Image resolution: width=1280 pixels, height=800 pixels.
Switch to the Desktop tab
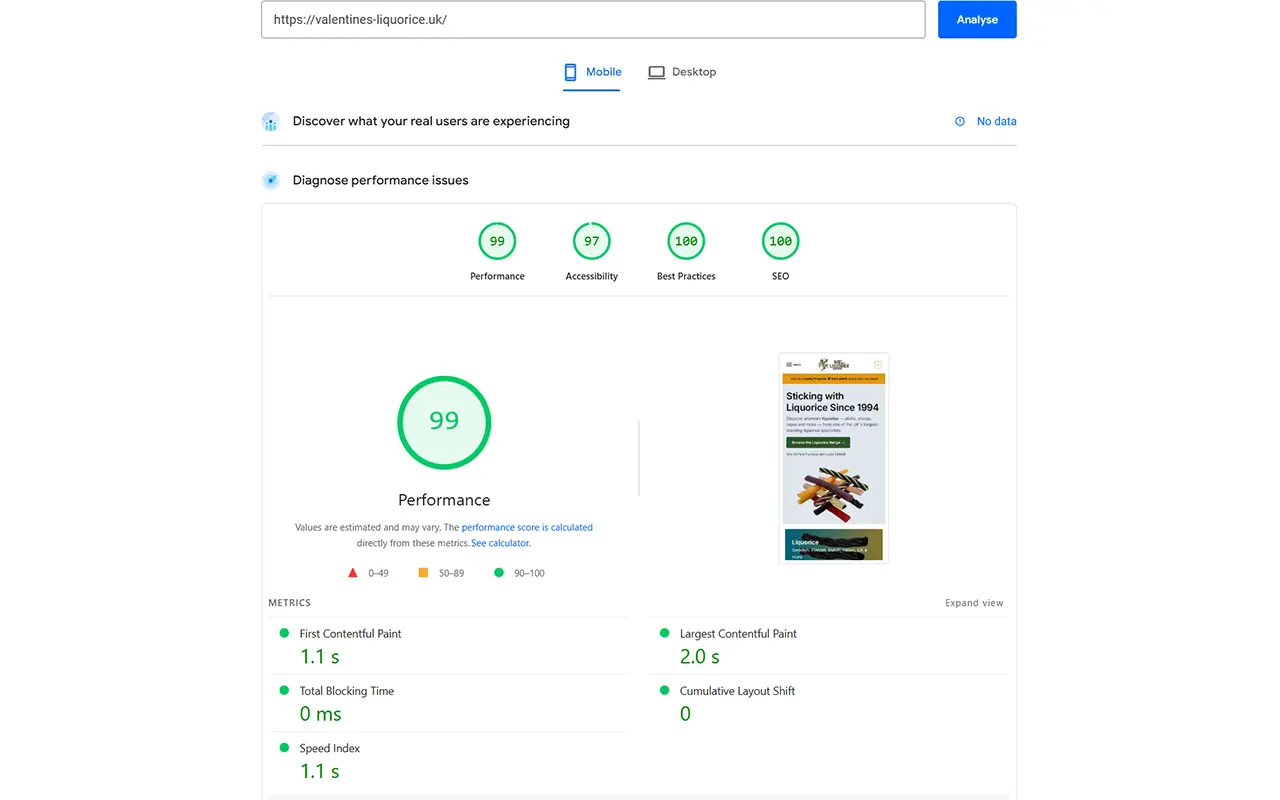pos(683,71)
